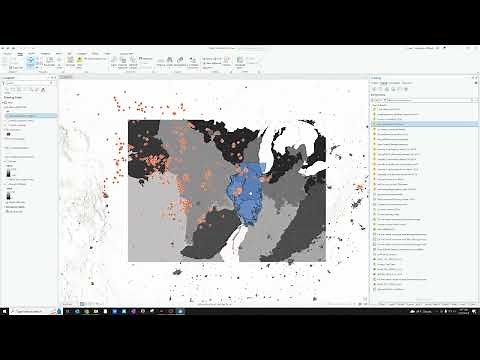Open the Edit ribbon tab

tap(69, 53)
